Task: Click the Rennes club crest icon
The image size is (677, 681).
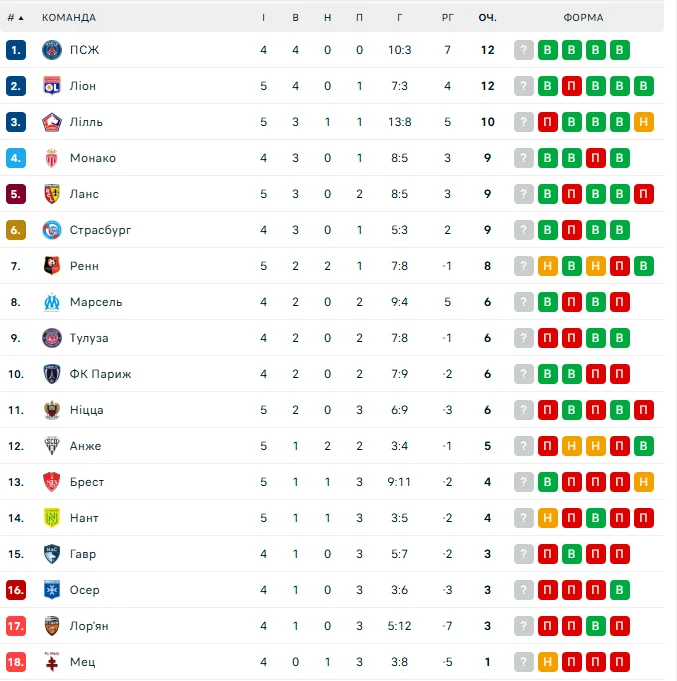Action: 52,266
